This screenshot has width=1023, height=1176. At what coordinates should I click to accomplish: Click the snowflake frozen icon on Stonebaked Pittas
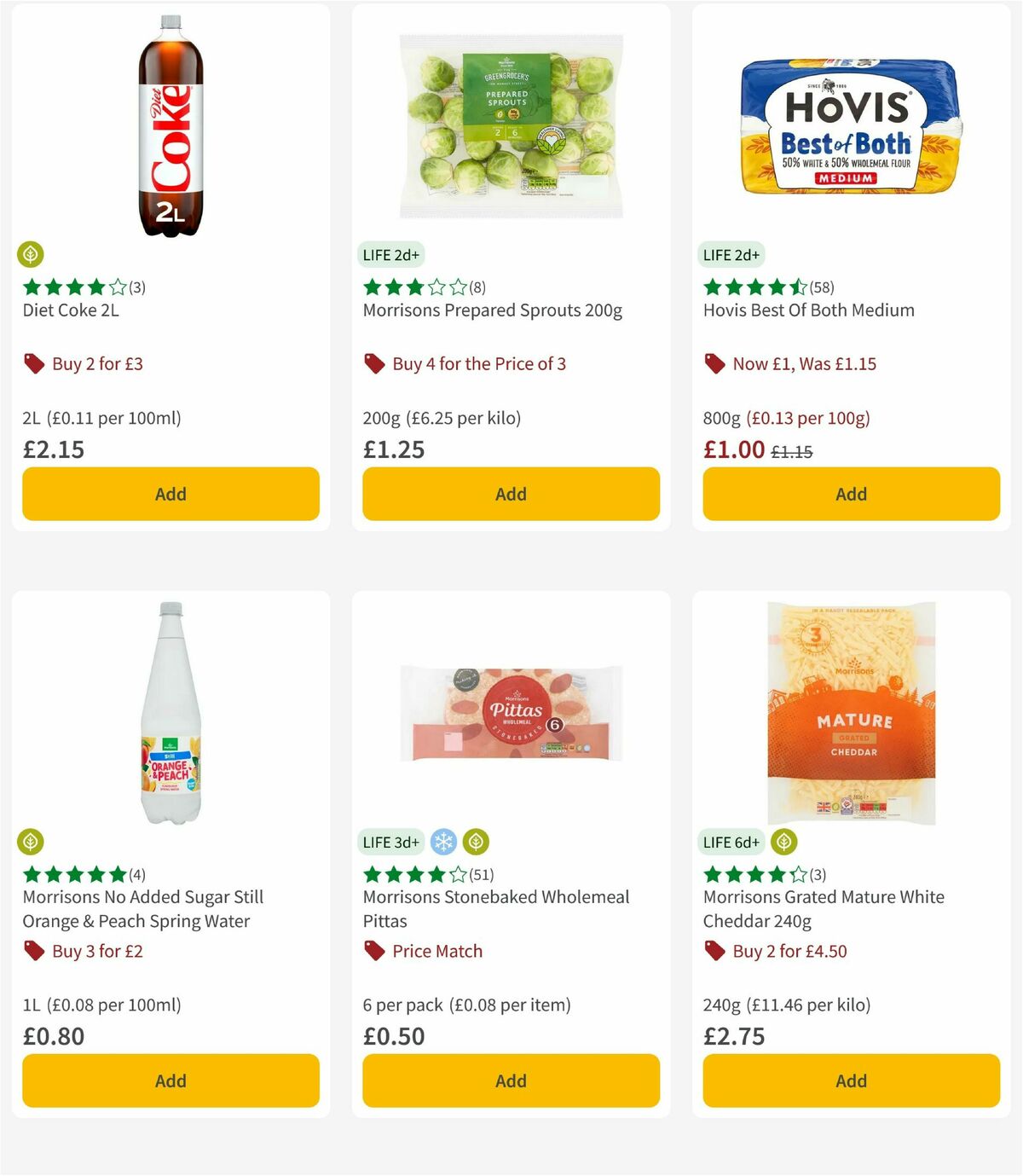point(445,842)
